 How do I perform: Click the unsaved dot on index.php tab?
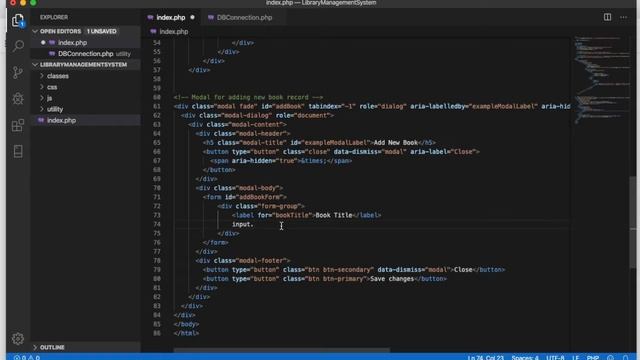[x=192, y=18]
